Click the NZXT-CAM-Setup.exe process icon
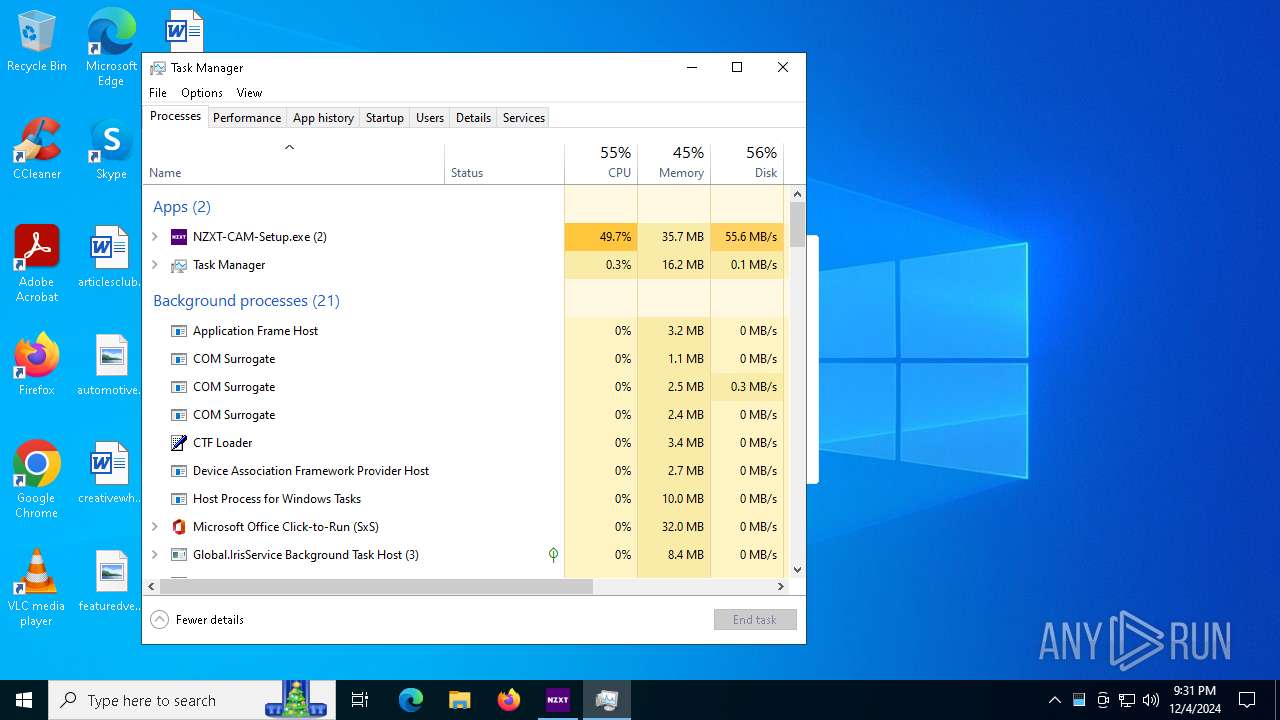The width and height of the screenshot is (1280, 720). point(179,237)
